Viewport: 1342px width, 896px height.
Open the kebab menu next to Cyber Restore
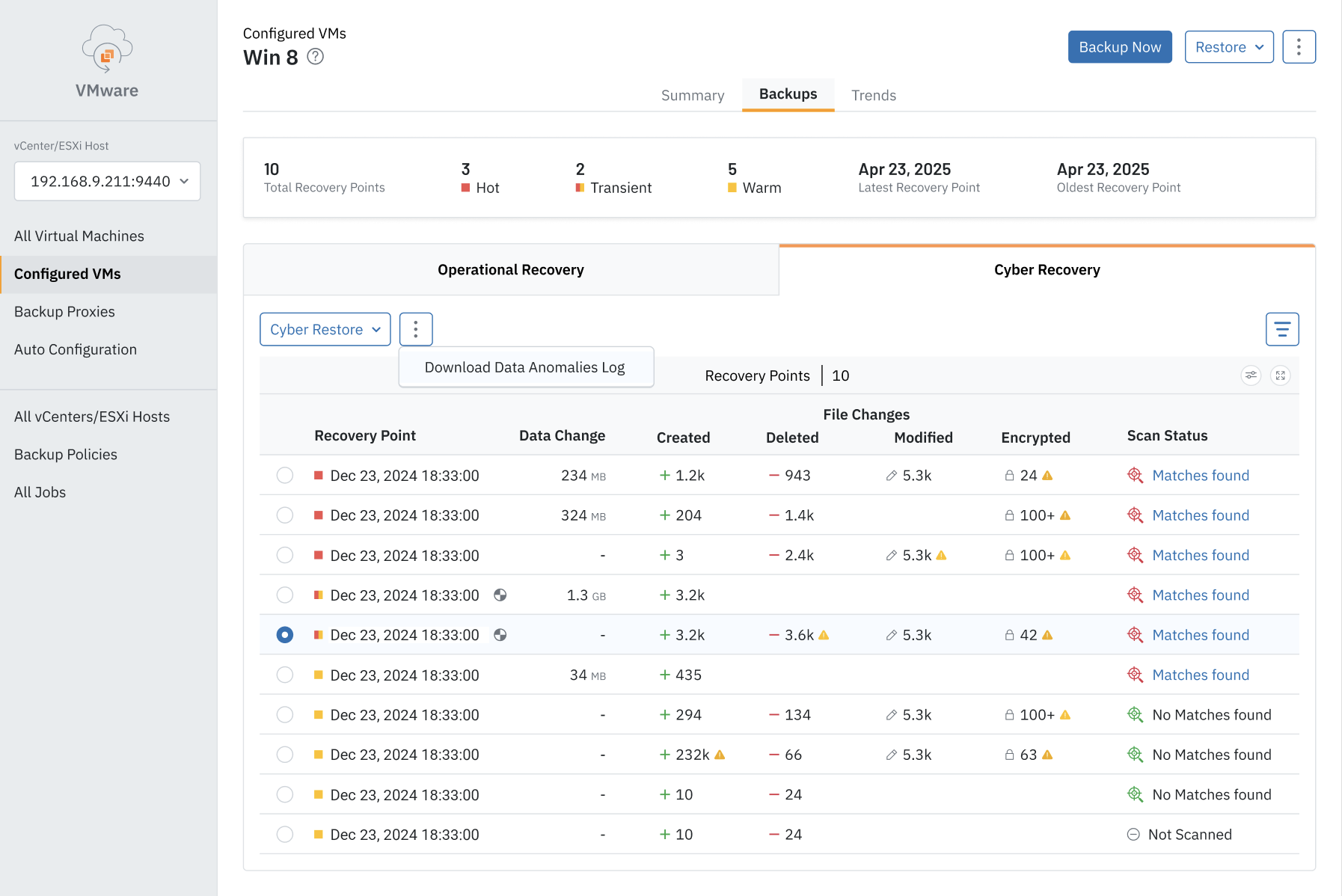click(x=416, y=329)
